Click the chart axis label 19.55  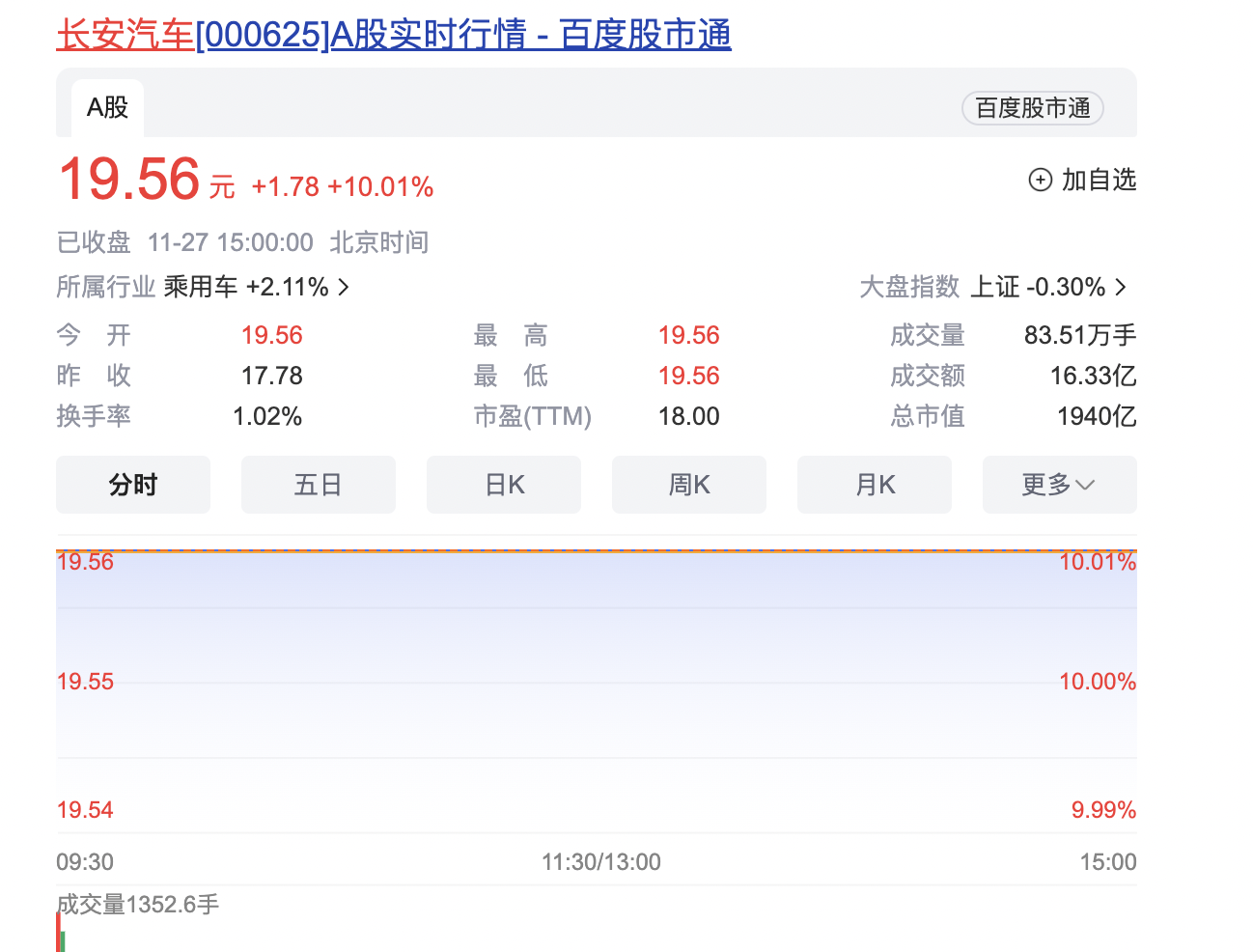[x=85, y=682]
